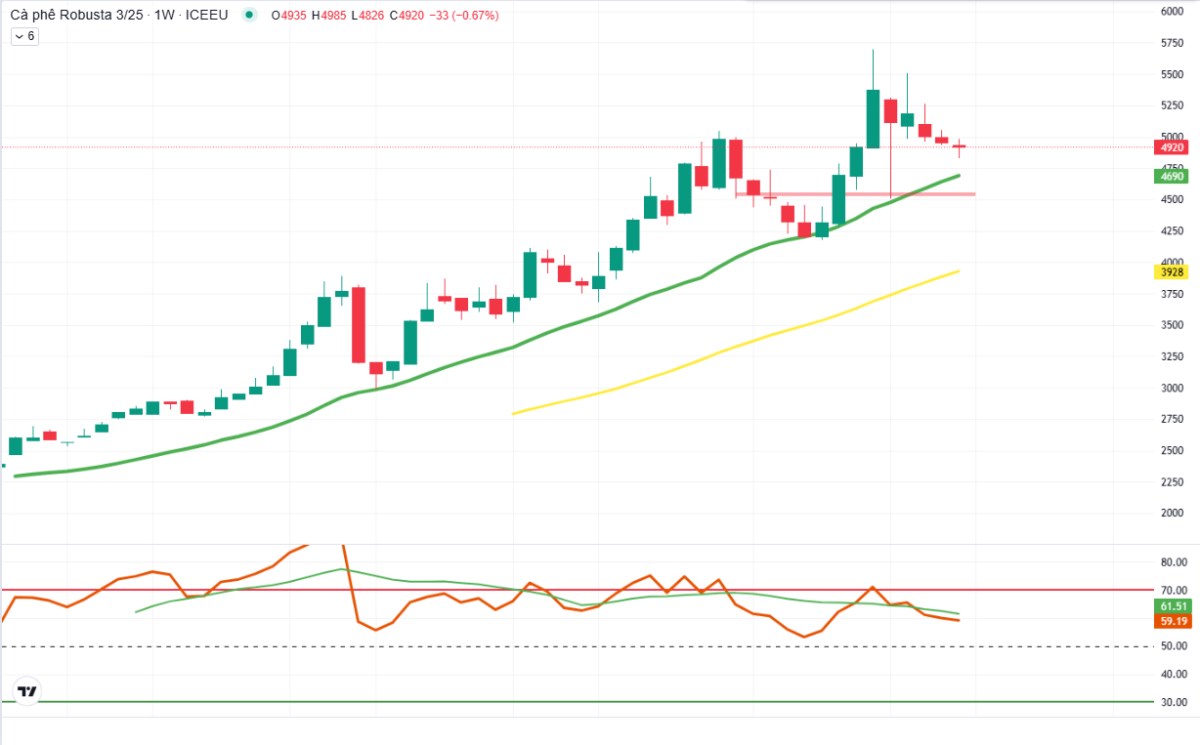Click the red 4920 current price label
Screen dimensions: 1200x745
click(1171, 147)
